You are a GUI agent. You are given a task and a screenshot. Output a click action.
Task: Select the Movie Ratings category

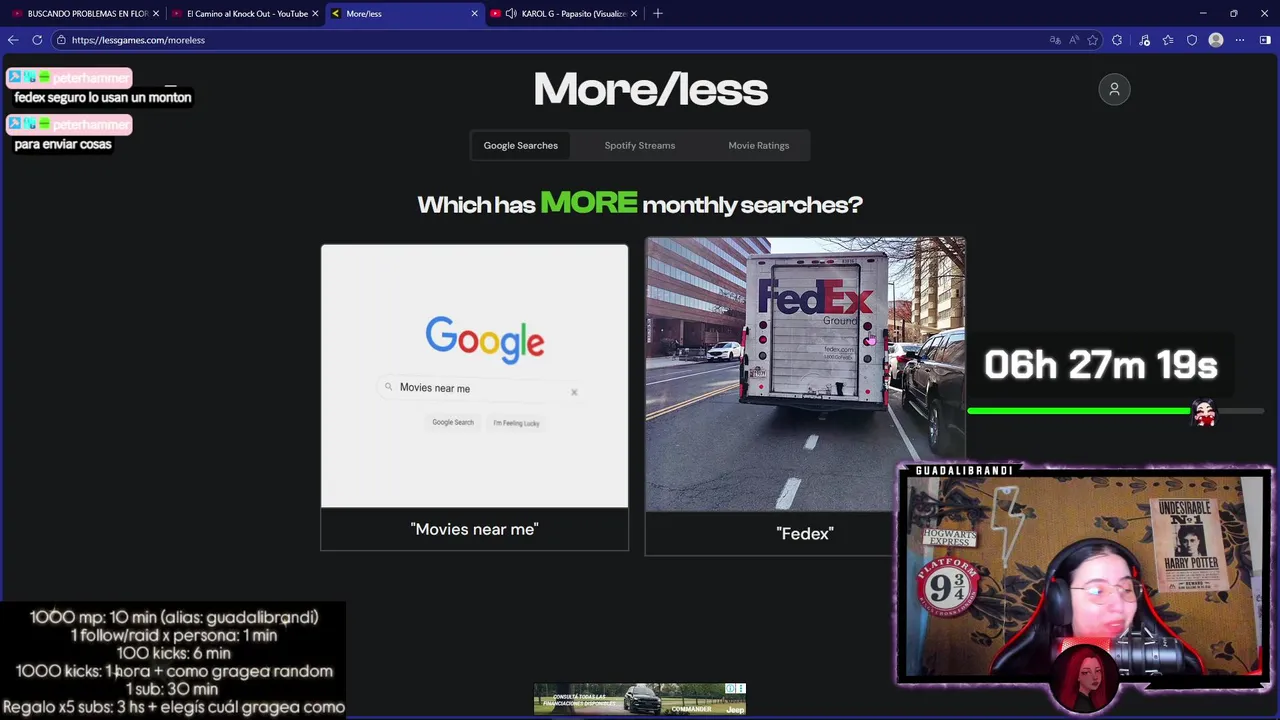[759, 145]
